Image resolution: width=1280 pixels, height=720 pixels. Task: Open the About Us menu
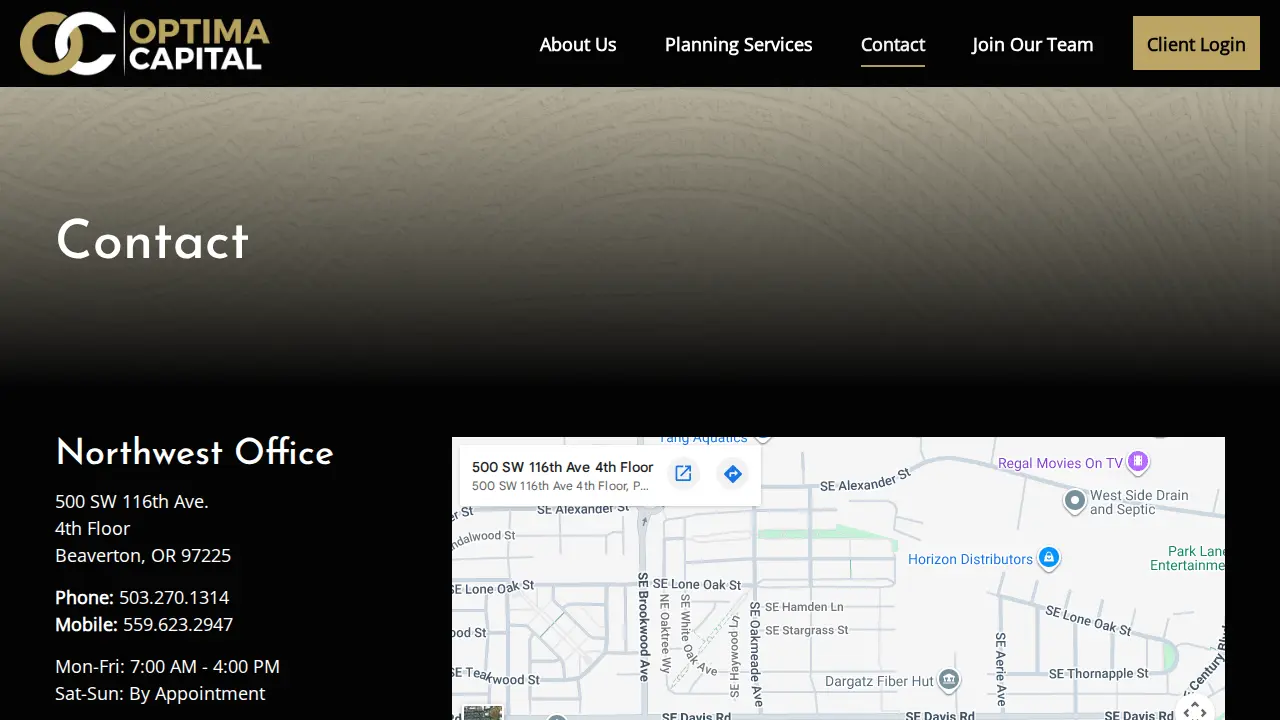click(578, 44)
